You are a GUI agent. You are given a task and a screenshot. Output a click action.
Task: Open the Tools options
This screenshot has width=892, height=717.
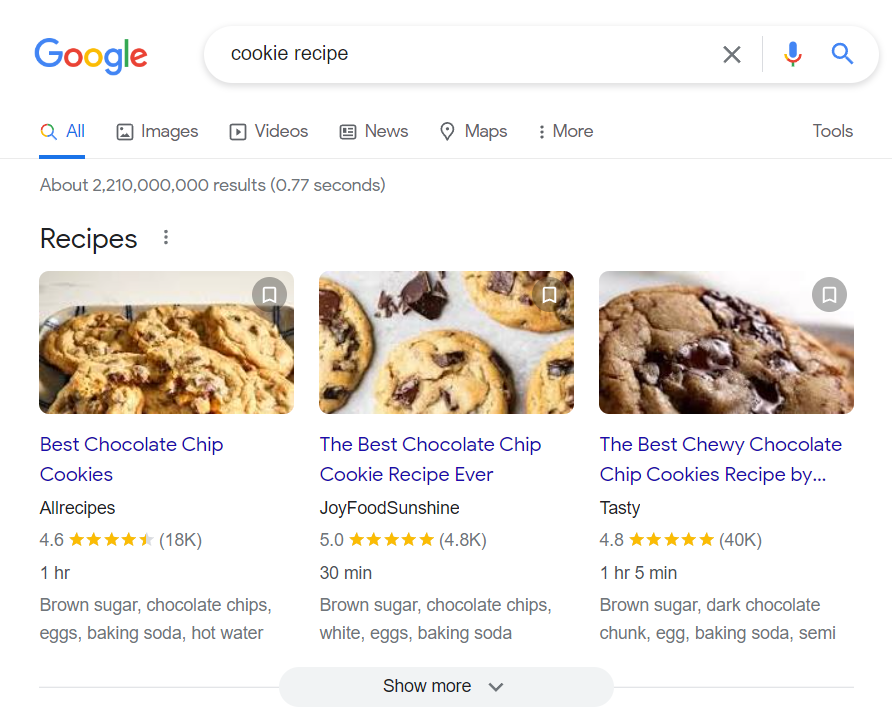click(832, 131)
